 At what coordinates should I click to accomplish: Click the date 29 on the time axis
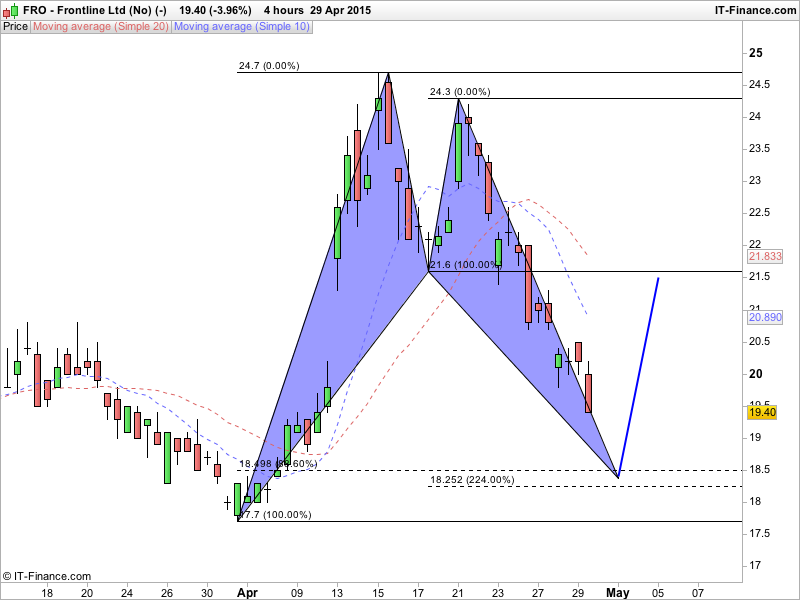tap(578, 593)
